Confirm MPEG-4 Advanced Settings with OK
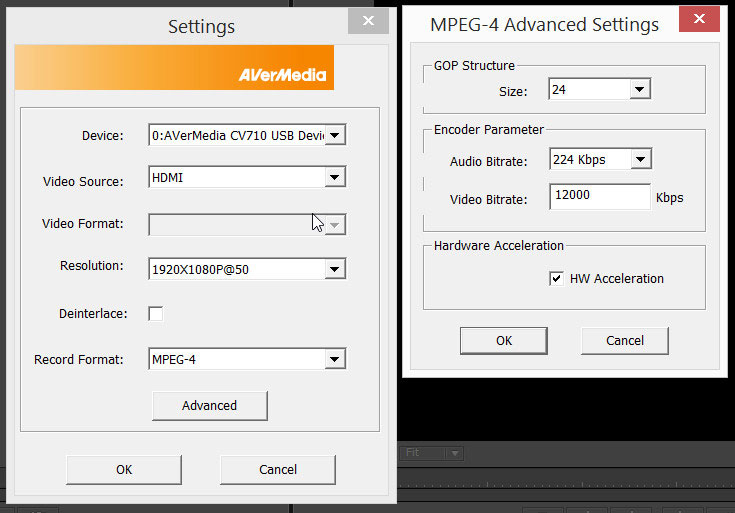735x513 pixels. point(504,340)
